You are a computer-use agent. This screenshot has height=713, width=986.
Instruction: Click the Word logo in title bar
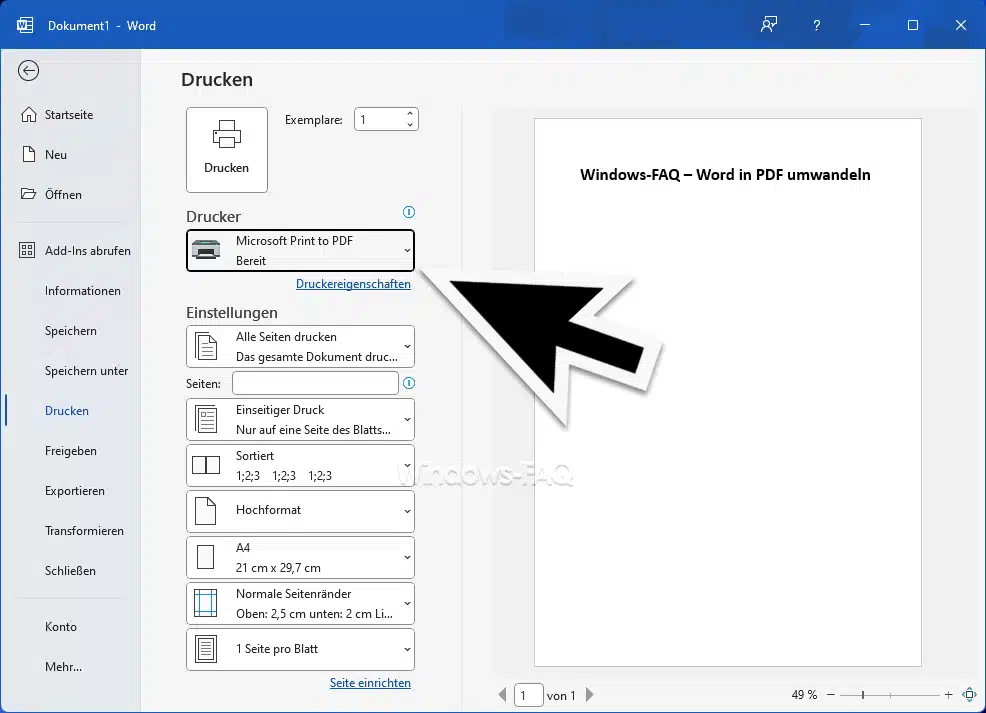pos(25,25)
